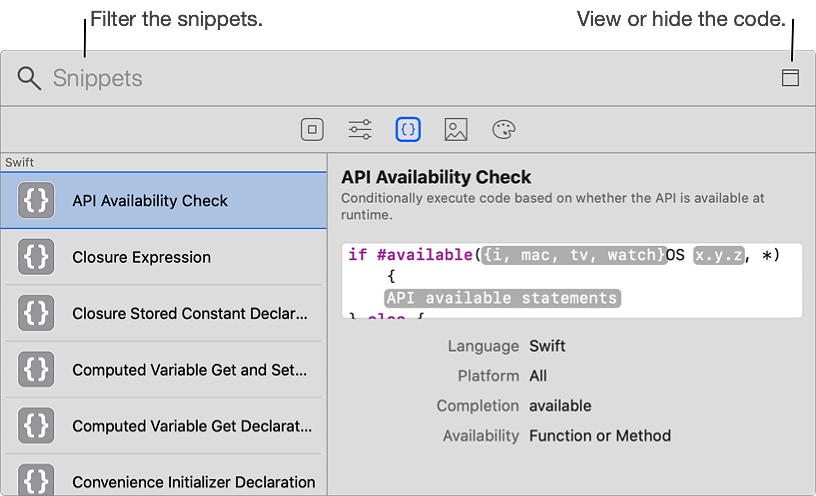The image size is (816, 496).
Task: Open the Media library tab with picture icon
Action: click(456, 129)
